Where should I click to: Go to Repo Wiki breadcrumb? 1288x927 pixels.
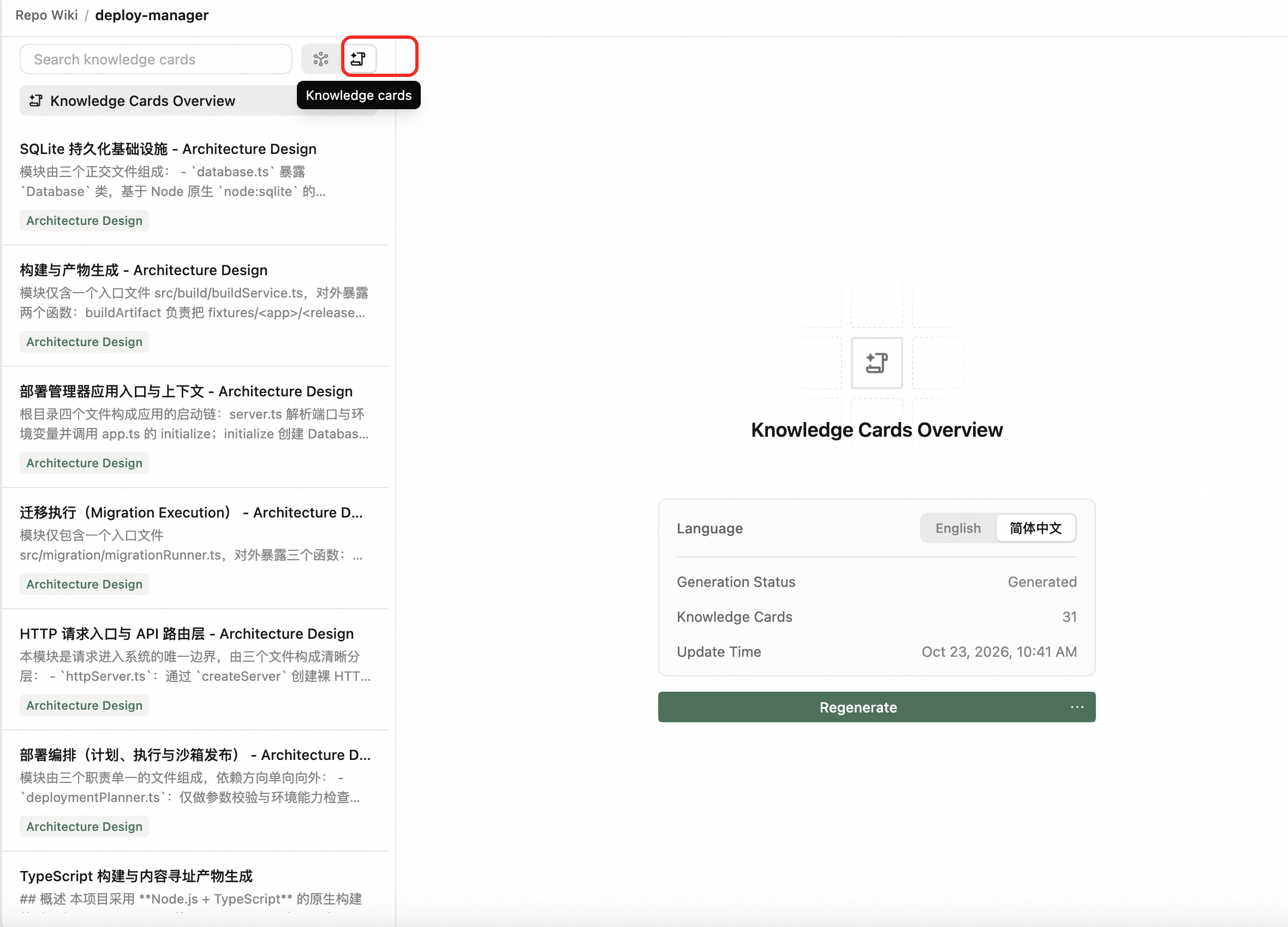[46, 15]
